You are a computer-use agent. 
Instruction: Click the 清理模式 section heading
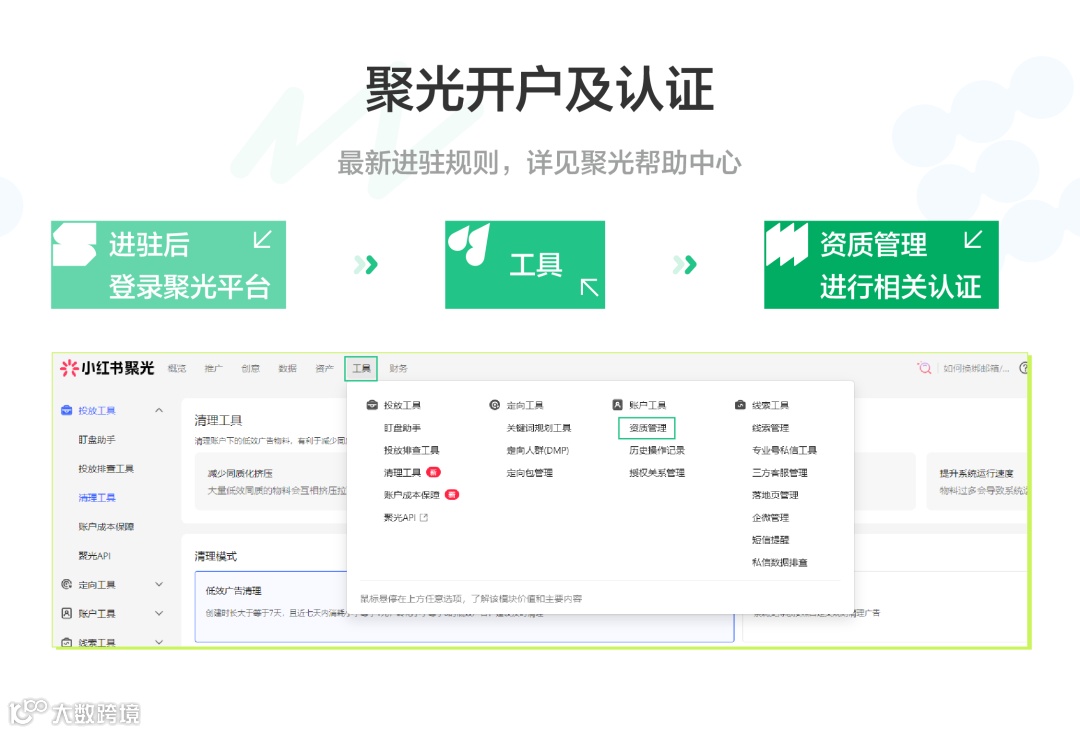point(216,556)
